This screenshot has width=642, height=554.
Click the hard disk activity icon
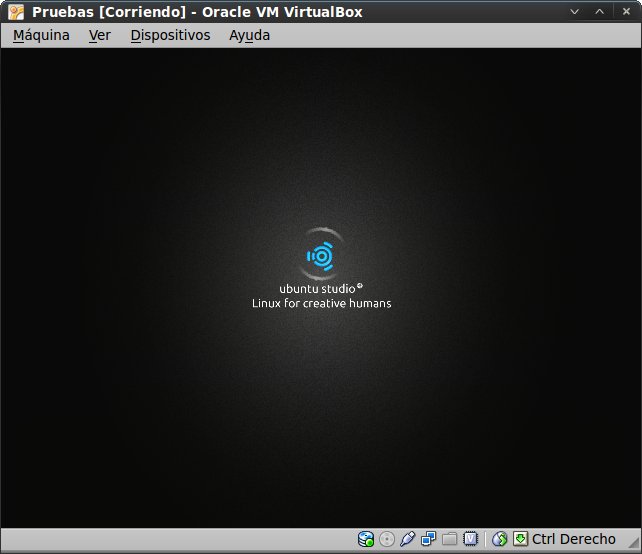pos(366,540)
